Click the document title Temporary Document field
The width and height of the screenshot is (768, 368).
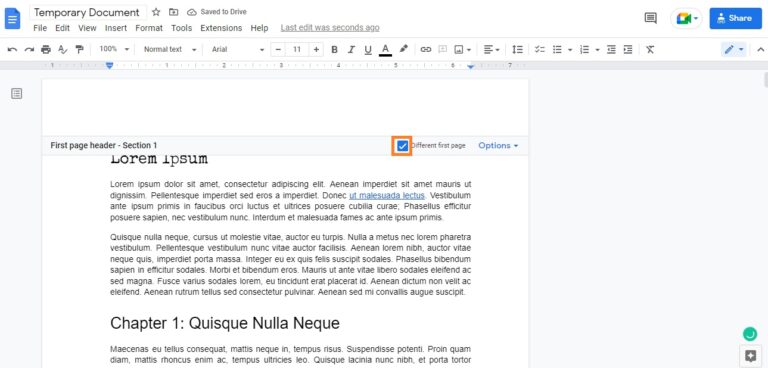(87, 12)
